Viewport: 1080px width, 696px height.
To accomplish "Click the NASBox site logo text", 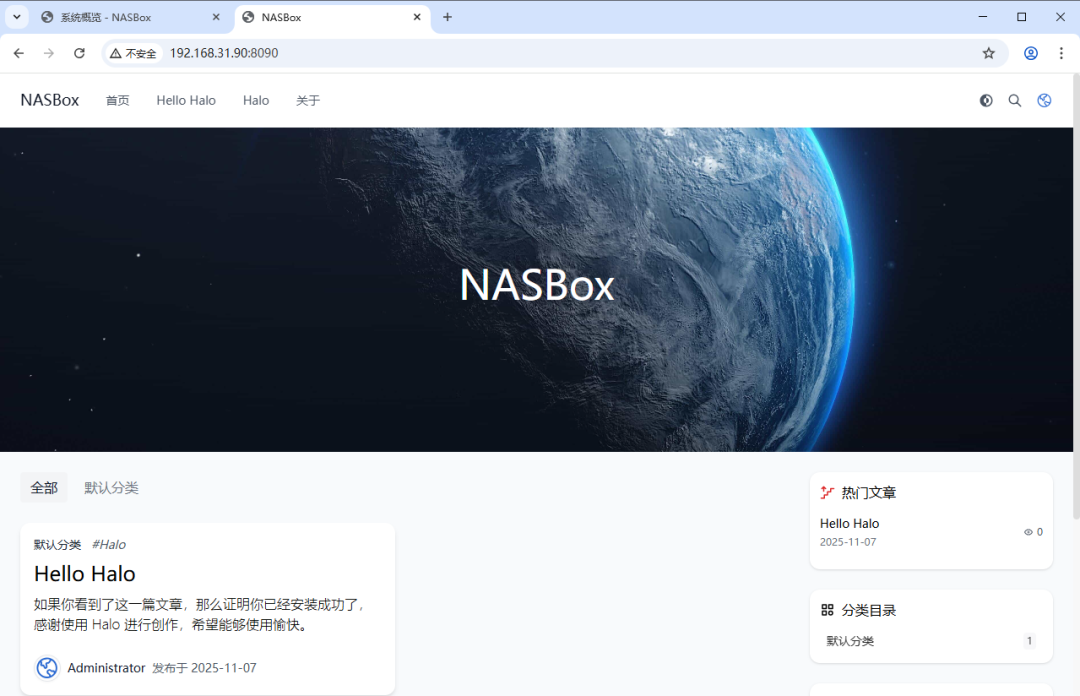I will [x=50, y=101].
